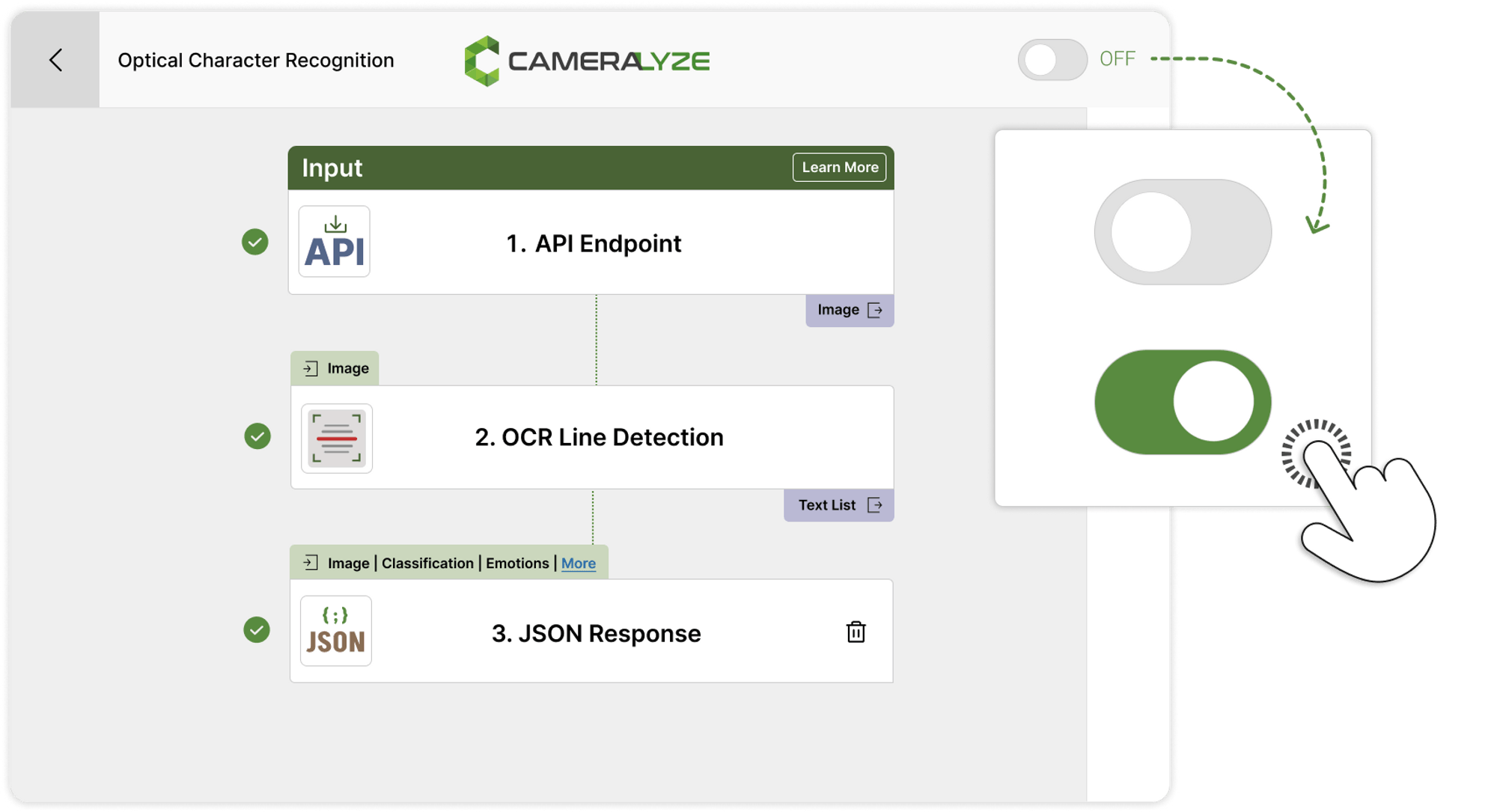Select the JSON Response icon
Viewport: 1497px width, 812px height.
point(335,631)
